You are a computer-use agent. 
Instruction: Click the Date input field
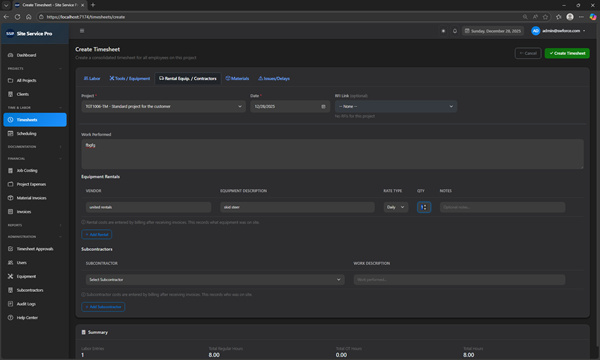(x=290, y=106)
